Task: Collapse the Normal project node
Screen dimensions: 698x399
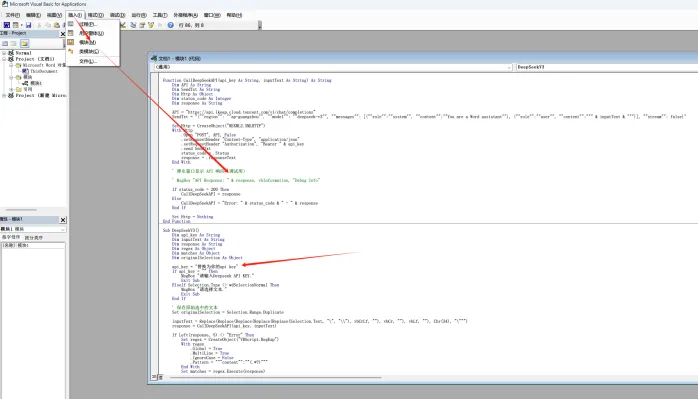Action: click(4, 53)
